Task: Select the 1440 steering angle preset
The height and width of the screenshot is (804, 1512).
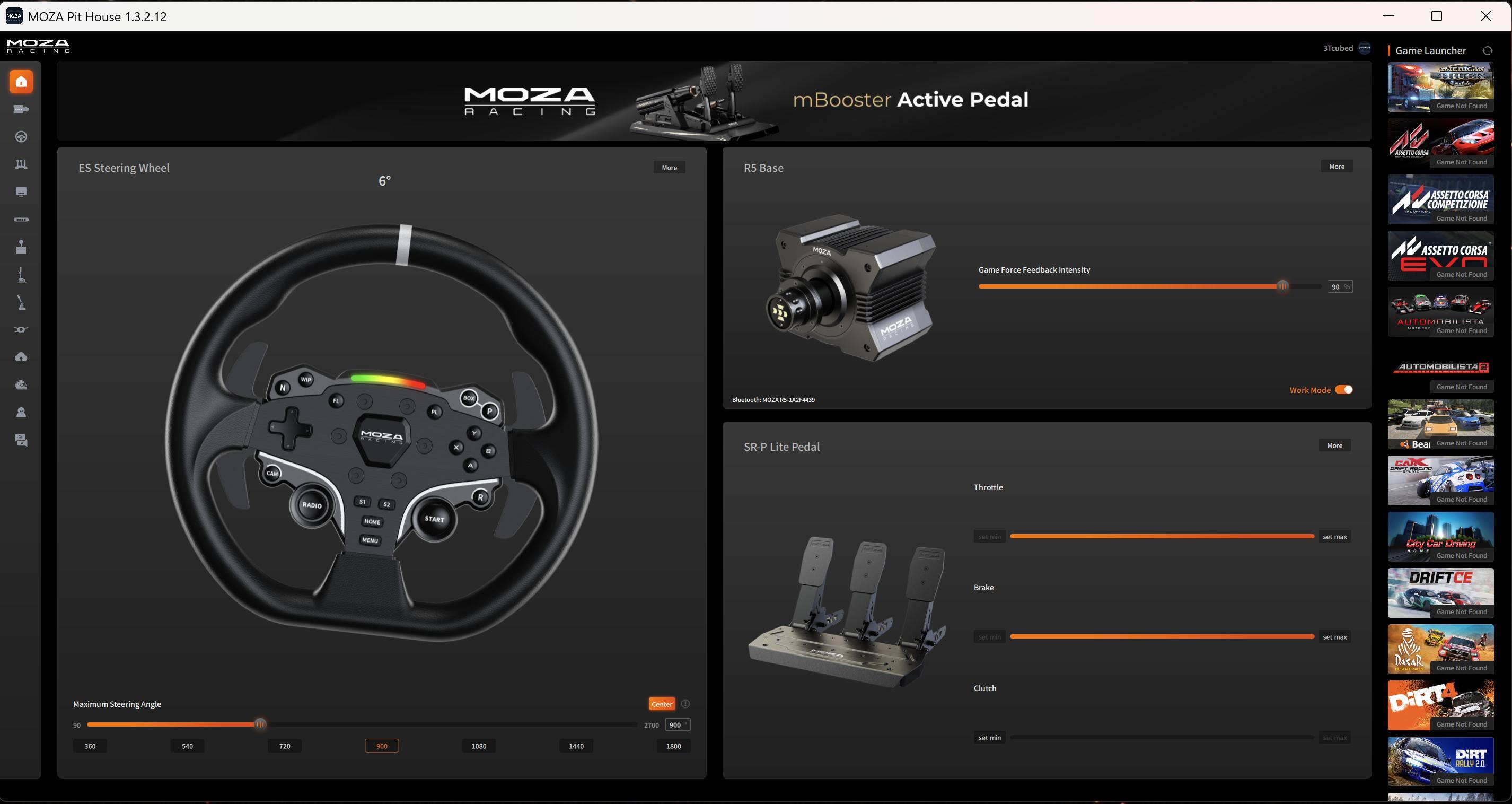Action: tap(576, 745)
